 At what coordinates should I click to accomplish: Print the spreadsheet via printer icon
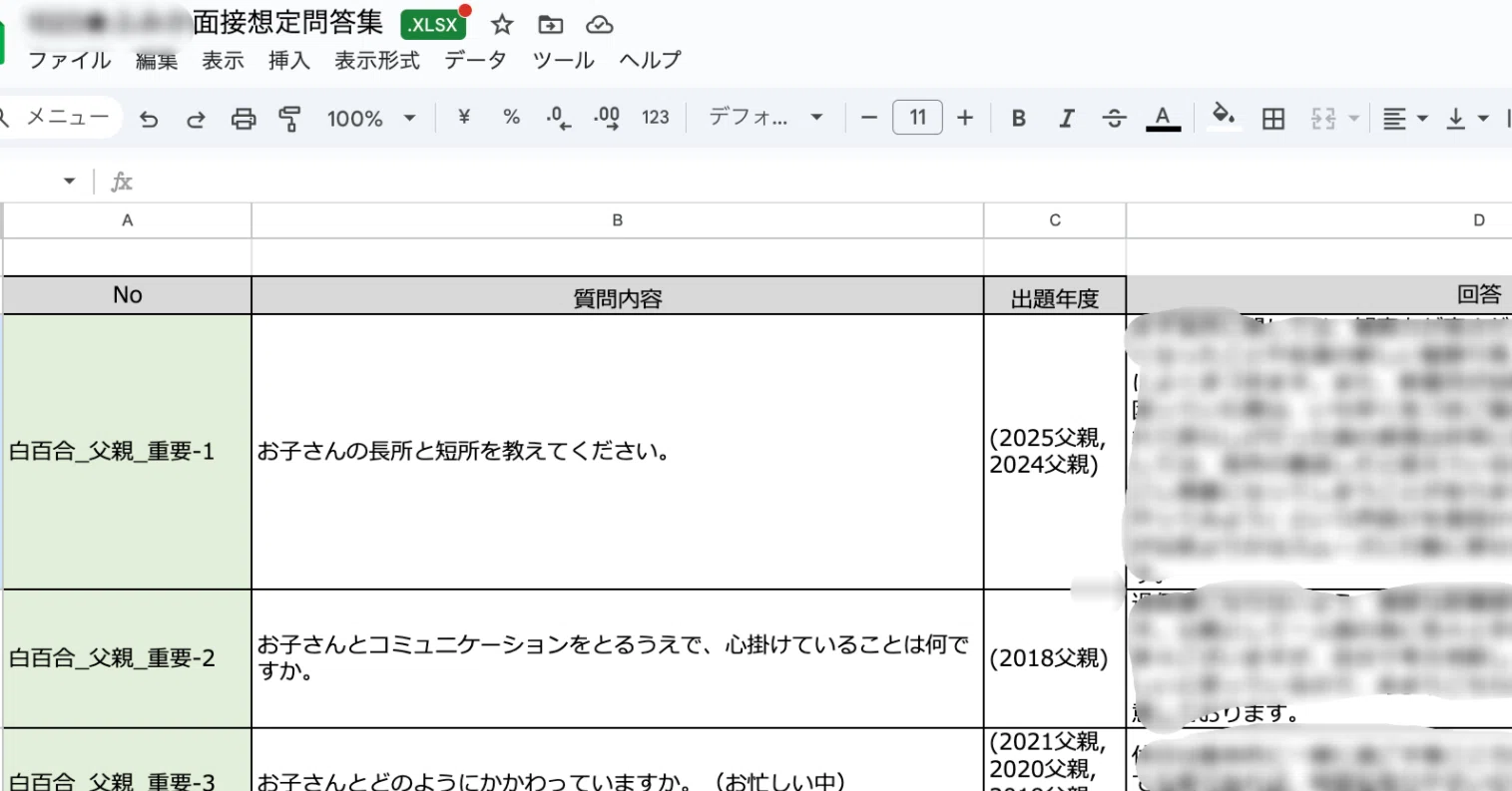tap(244, 119)
